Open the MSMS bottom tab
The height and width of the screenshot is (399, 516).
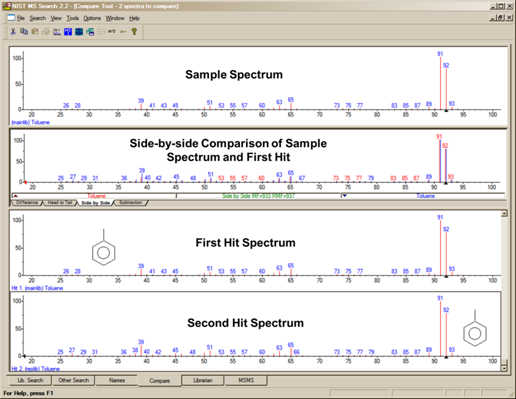(x=246, y=380)
